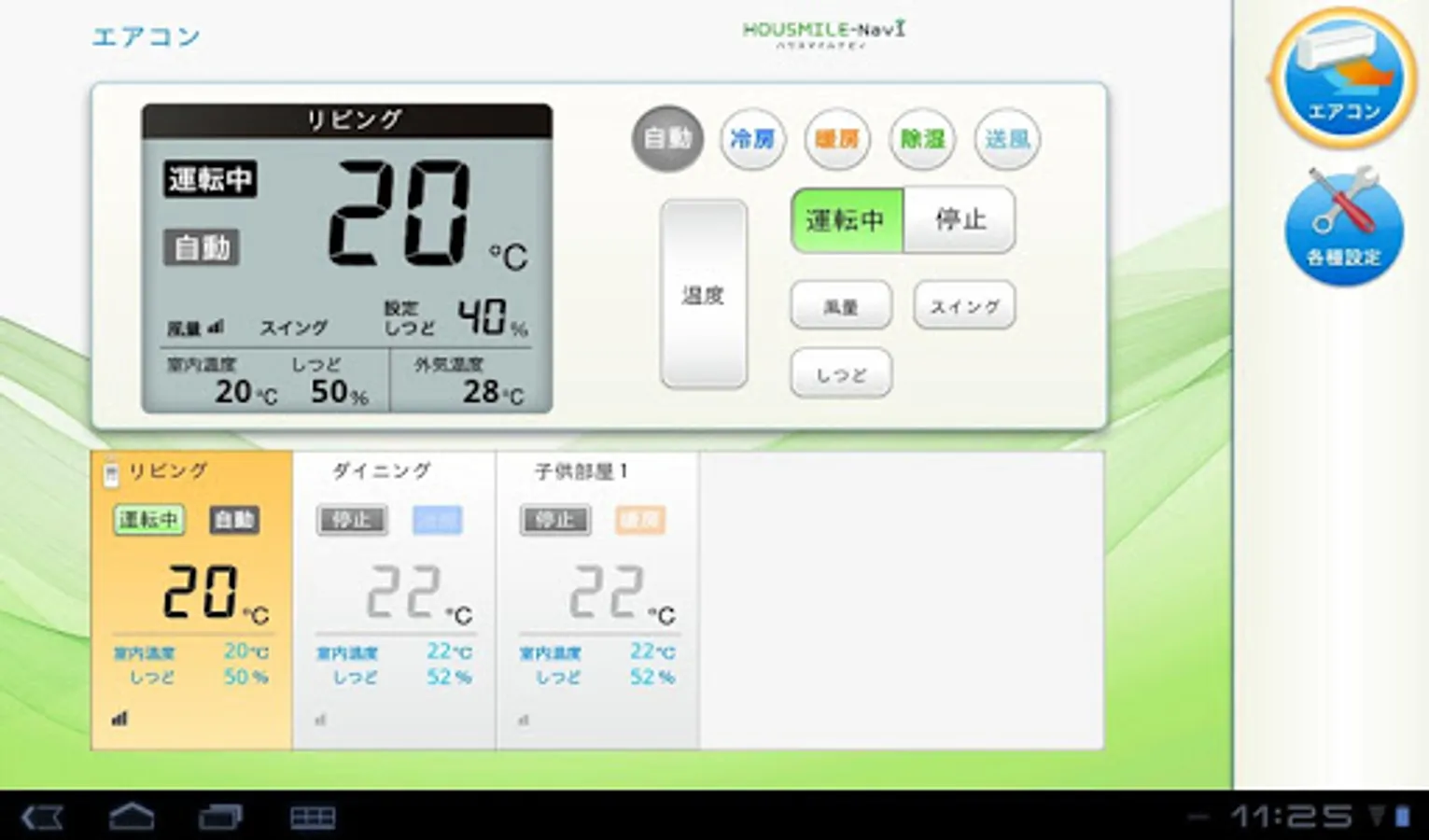Click the スイング swing button
1429x840 pixels.
[964, 305]
